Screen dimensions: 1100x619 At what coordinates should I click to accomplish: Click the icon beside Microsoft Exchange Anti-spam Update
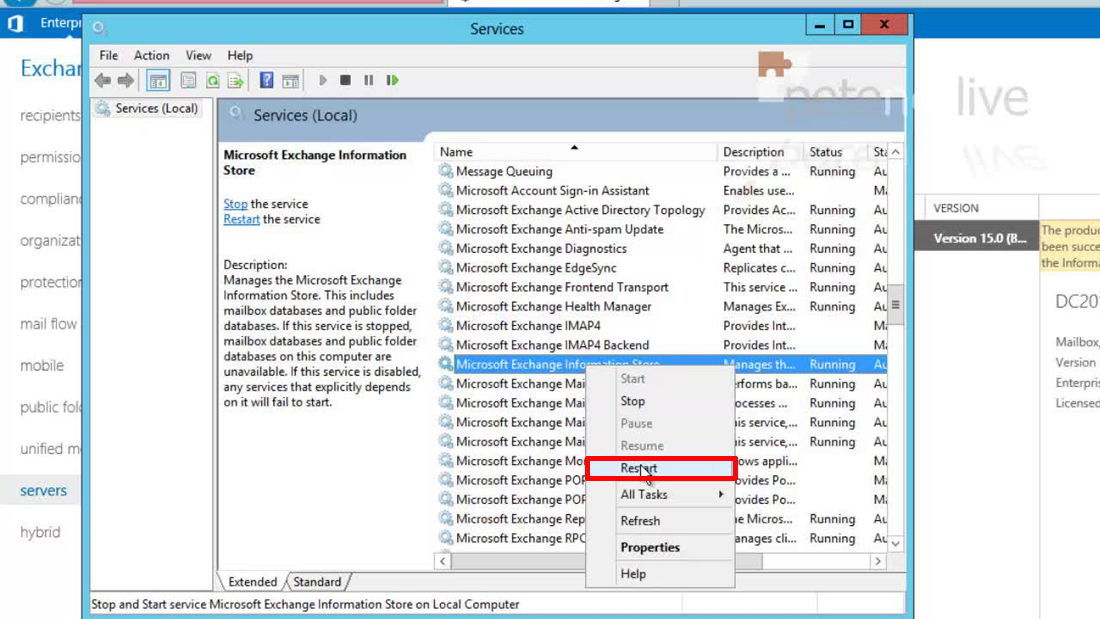pyautogui.click(x=445, y=229)
